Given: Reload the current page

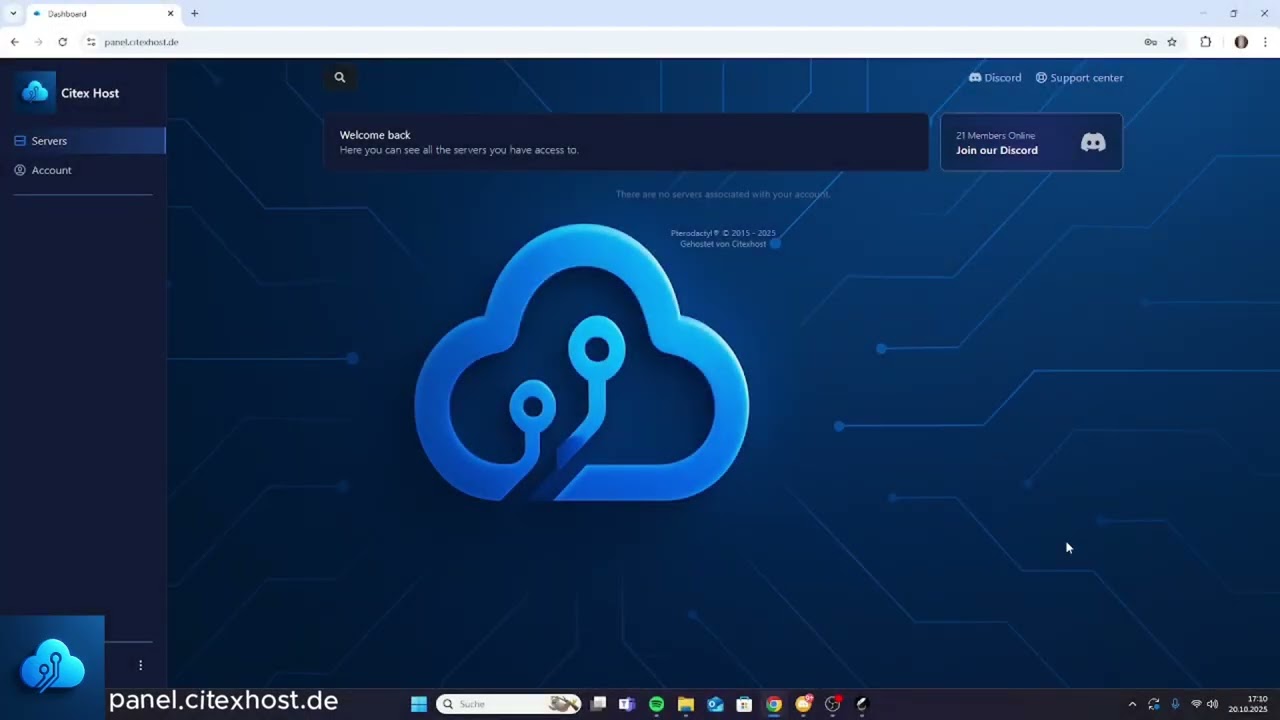Looking at the screenshot, I should [62, 42].
